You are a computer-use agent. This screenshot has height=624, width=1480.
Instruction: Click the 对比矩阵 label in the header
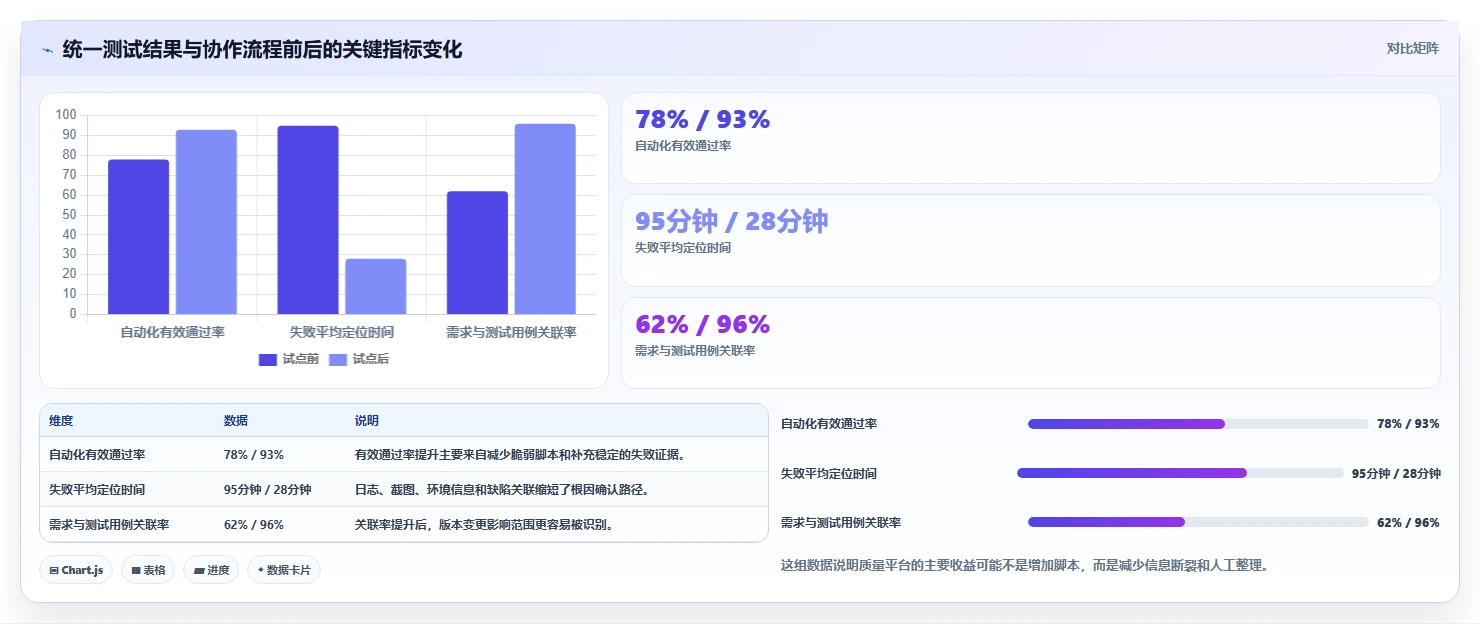pyautogui.click(x=1413, y=48)
